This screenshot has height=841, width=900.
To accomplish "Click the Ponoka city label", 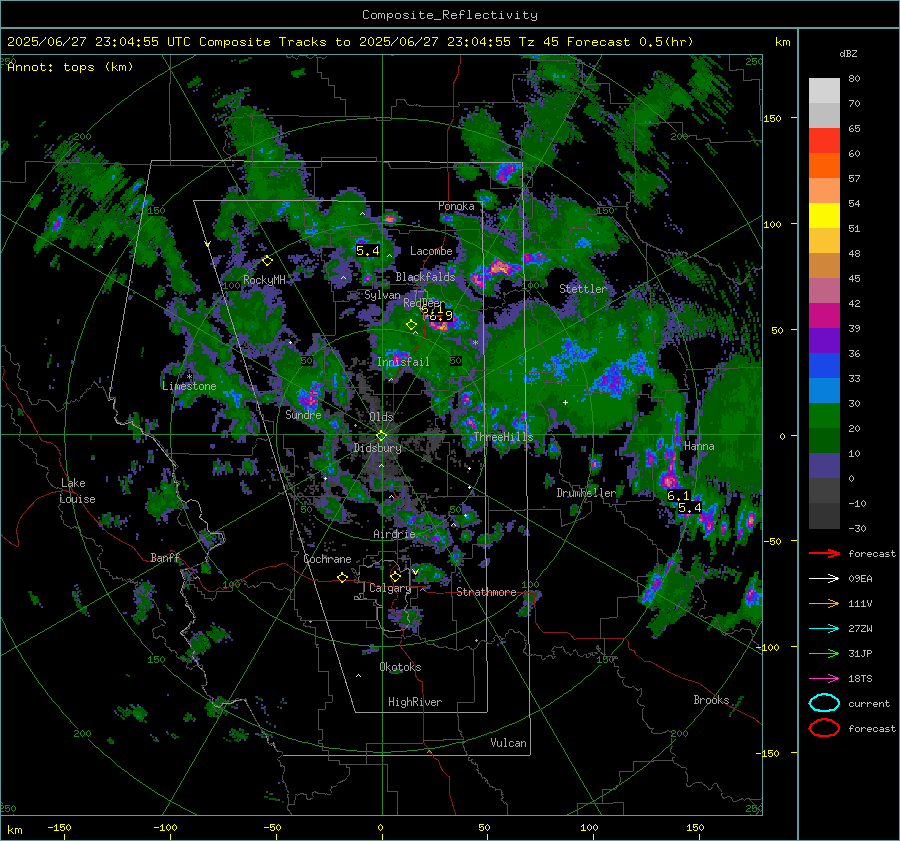I will coord(456,206).
